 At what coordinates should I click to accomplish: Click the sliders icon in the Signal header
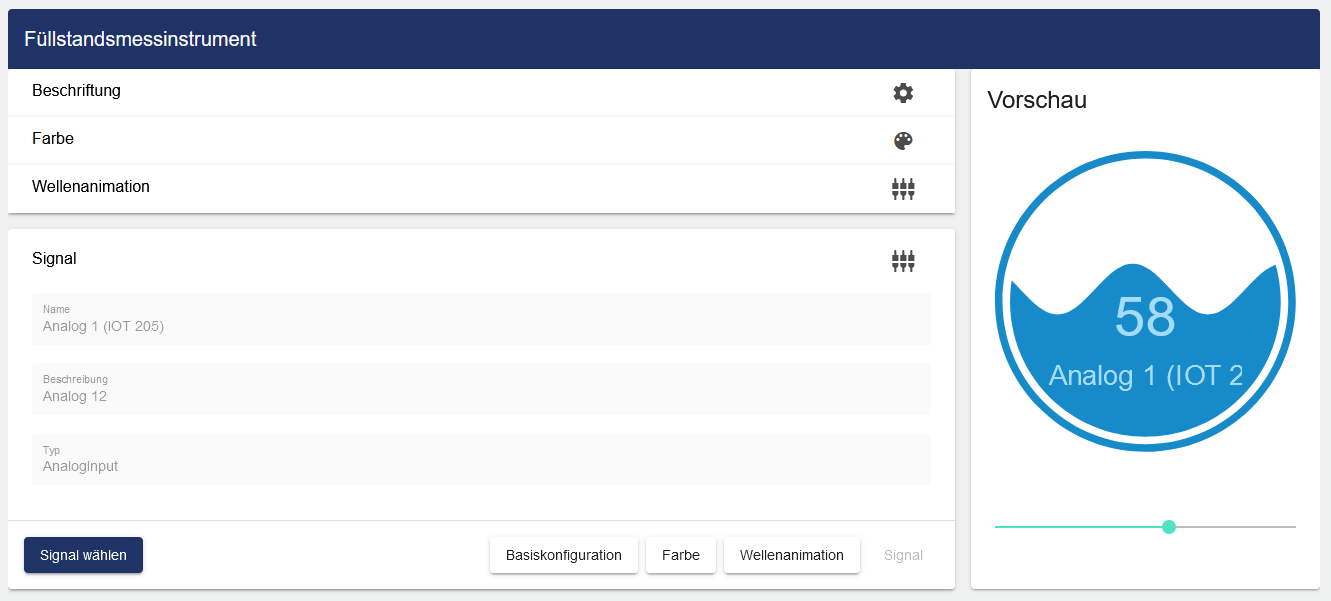(x=903, y=261)
